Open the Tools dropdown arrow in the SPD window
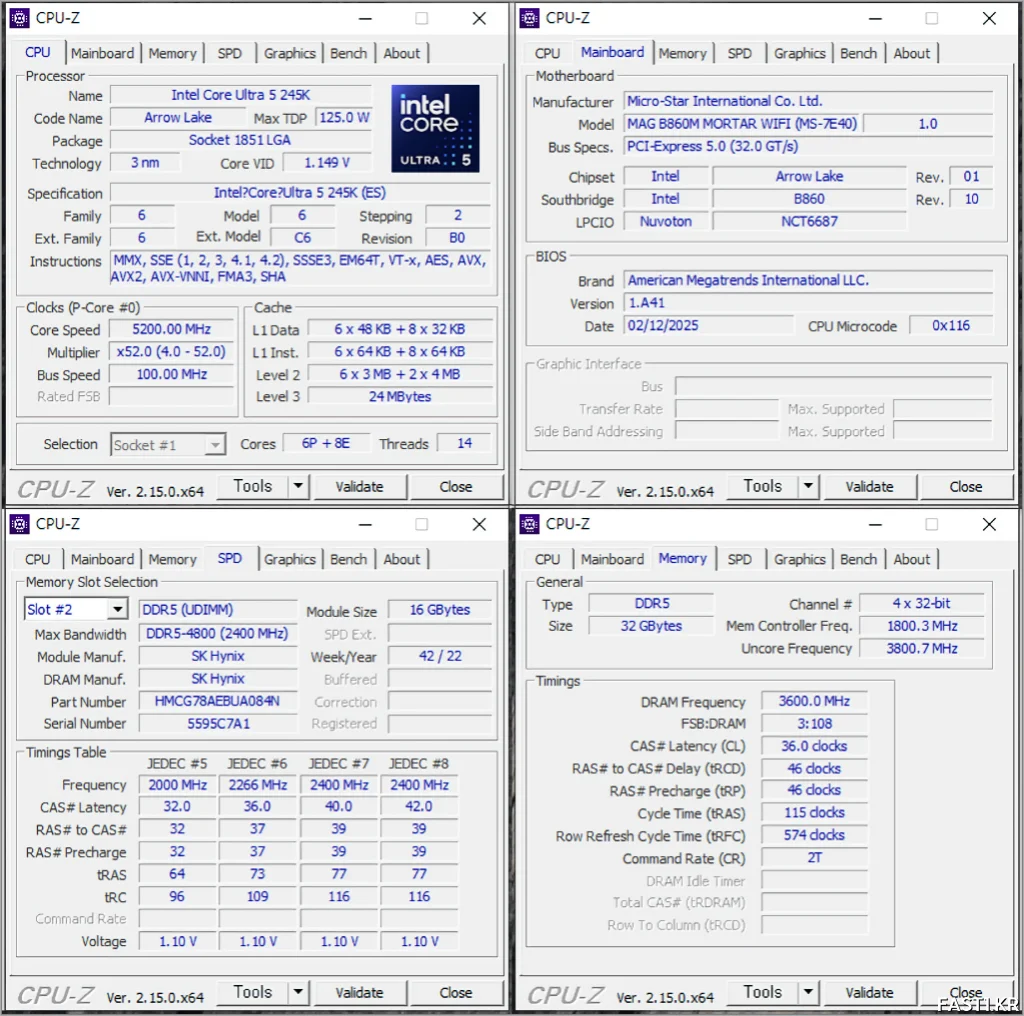The width and height of the screenshot is (1024, 1016). click(298, 992)
